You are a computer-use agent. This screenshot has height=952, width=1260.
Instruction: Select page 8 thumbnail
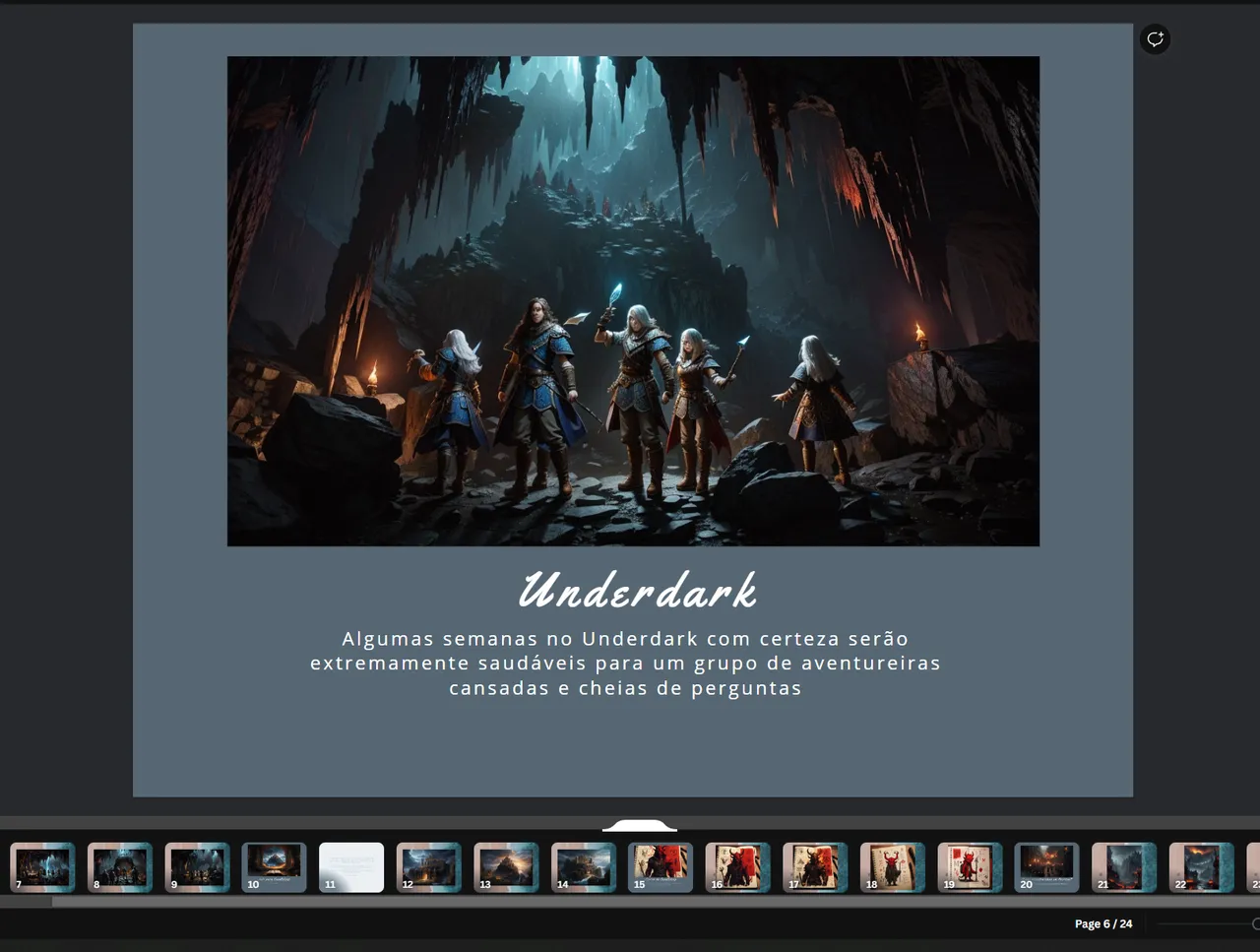tap(120, 867)
